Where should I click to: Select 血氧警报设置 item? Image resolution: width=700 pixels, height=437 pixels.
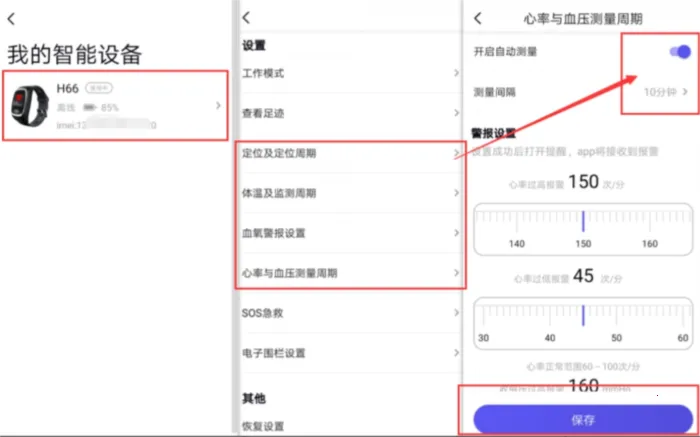click(x=350, y=233)
